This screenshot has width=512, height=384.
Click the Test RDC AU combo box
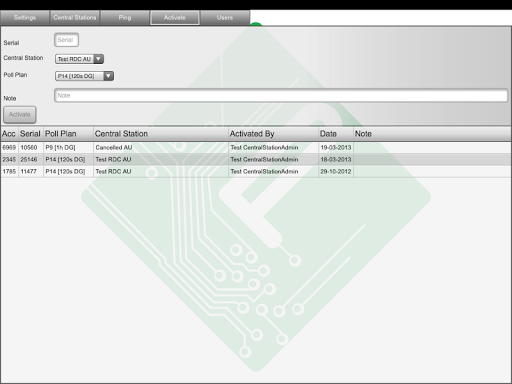79,59
